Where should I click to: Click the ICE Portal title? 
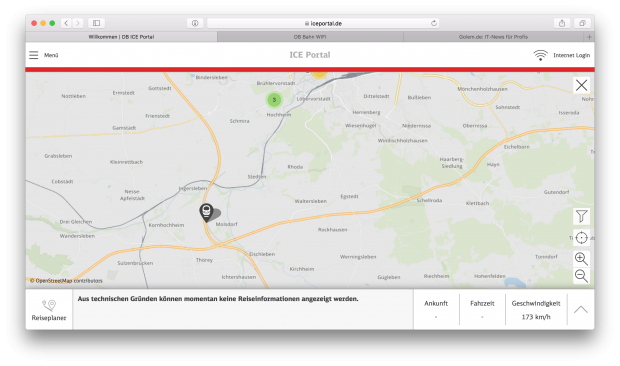click(x=310, y=55)
